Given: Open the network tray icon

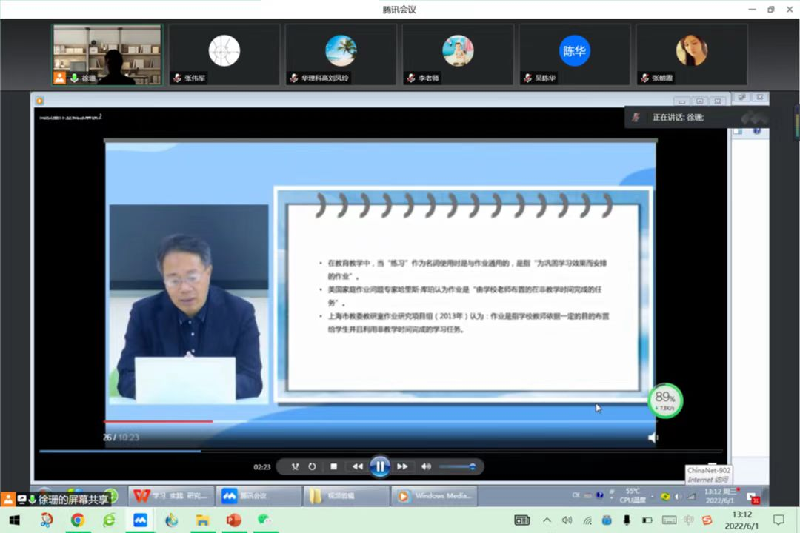Looking at the screenshot, I should 587,520.
